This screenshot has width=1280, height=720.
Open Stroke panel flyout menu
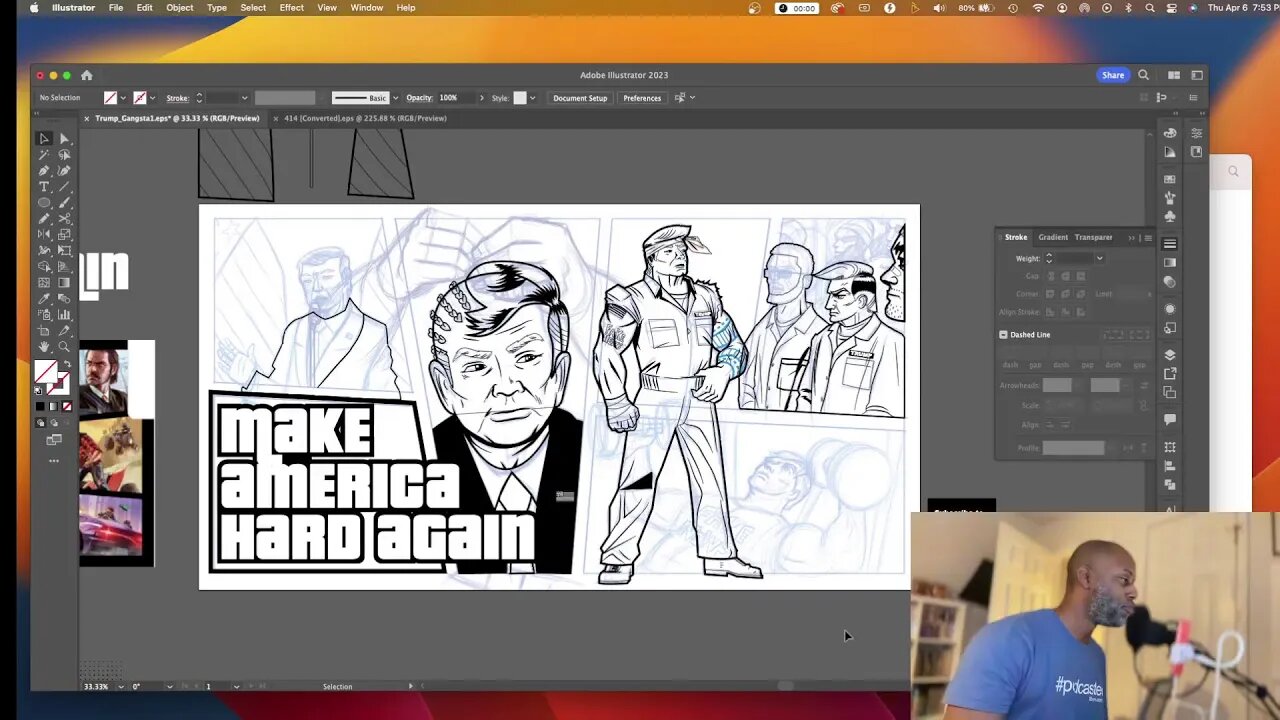coord(1148,238)
